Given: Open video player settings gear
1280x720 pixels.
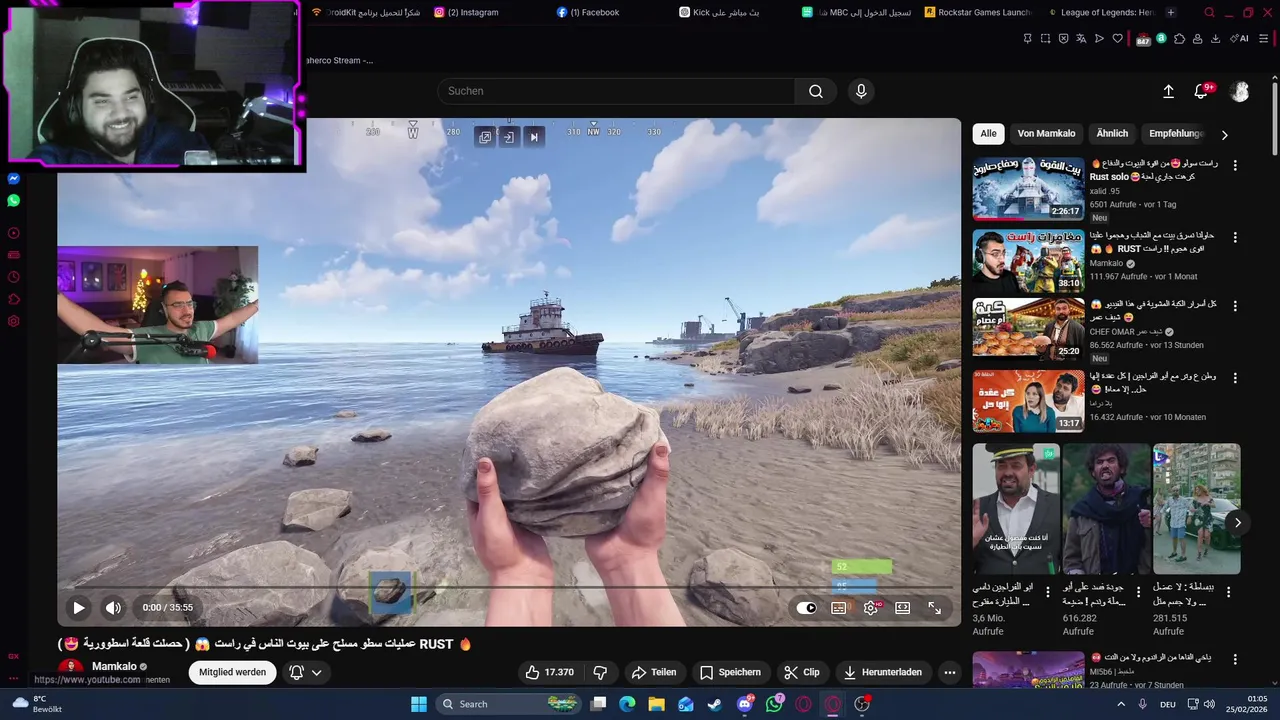Looking at the screenshot, I should (871, 607).
